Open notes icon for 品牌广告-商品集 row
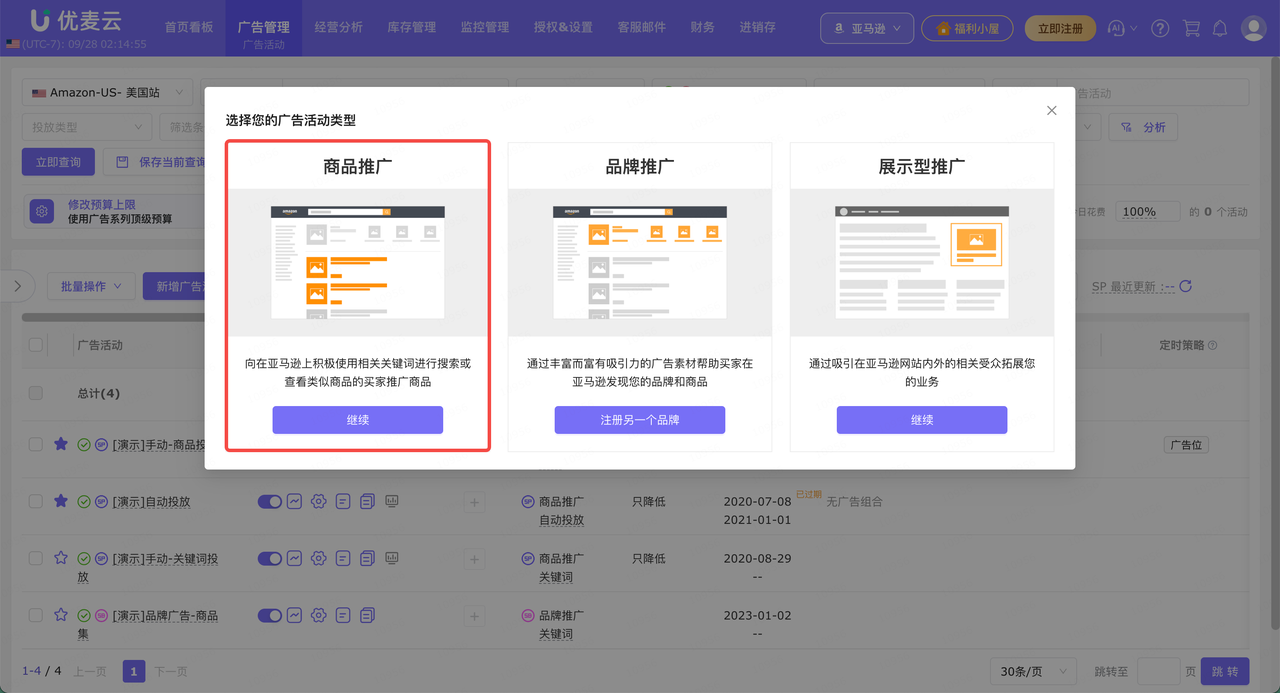This screenshot has height=693, width=1280. click(343, 615)
